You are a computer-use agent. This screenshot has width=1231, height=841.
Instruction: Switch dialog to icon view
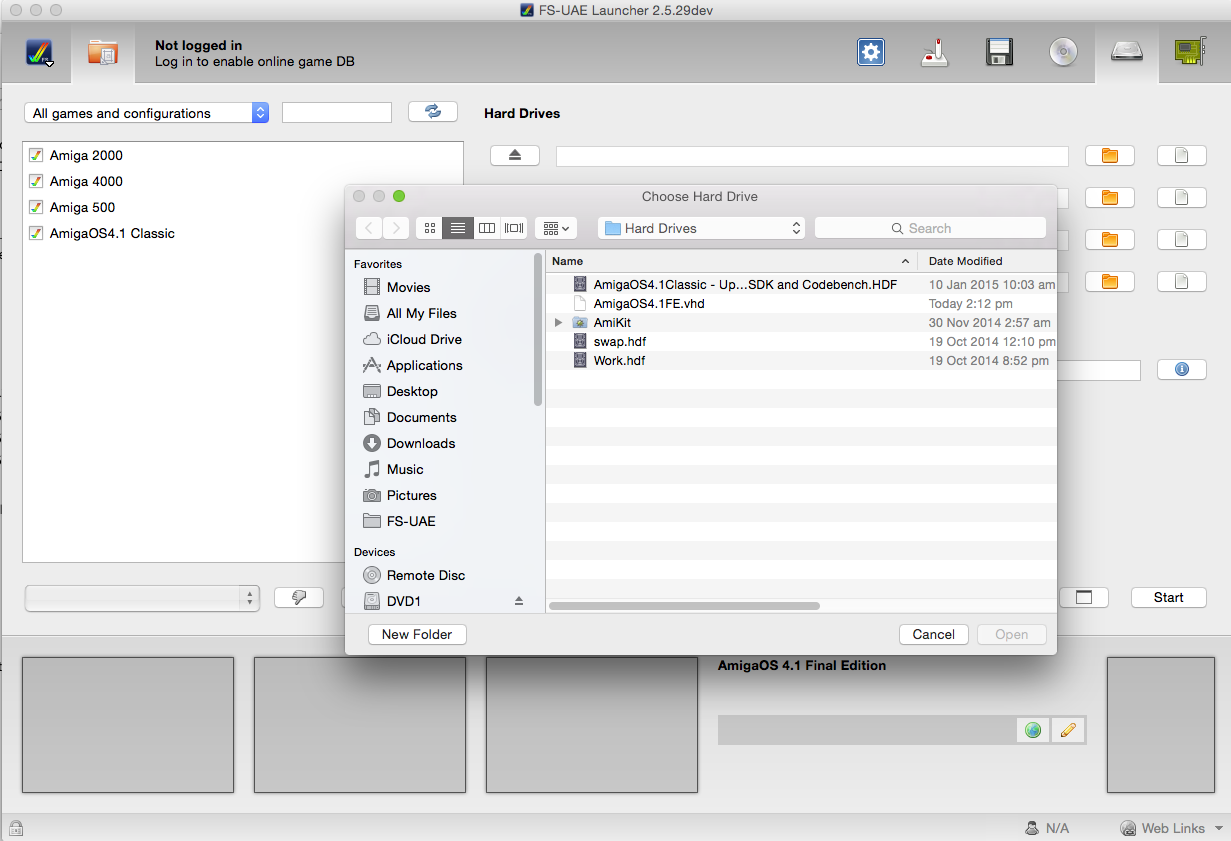coord(430,228)
